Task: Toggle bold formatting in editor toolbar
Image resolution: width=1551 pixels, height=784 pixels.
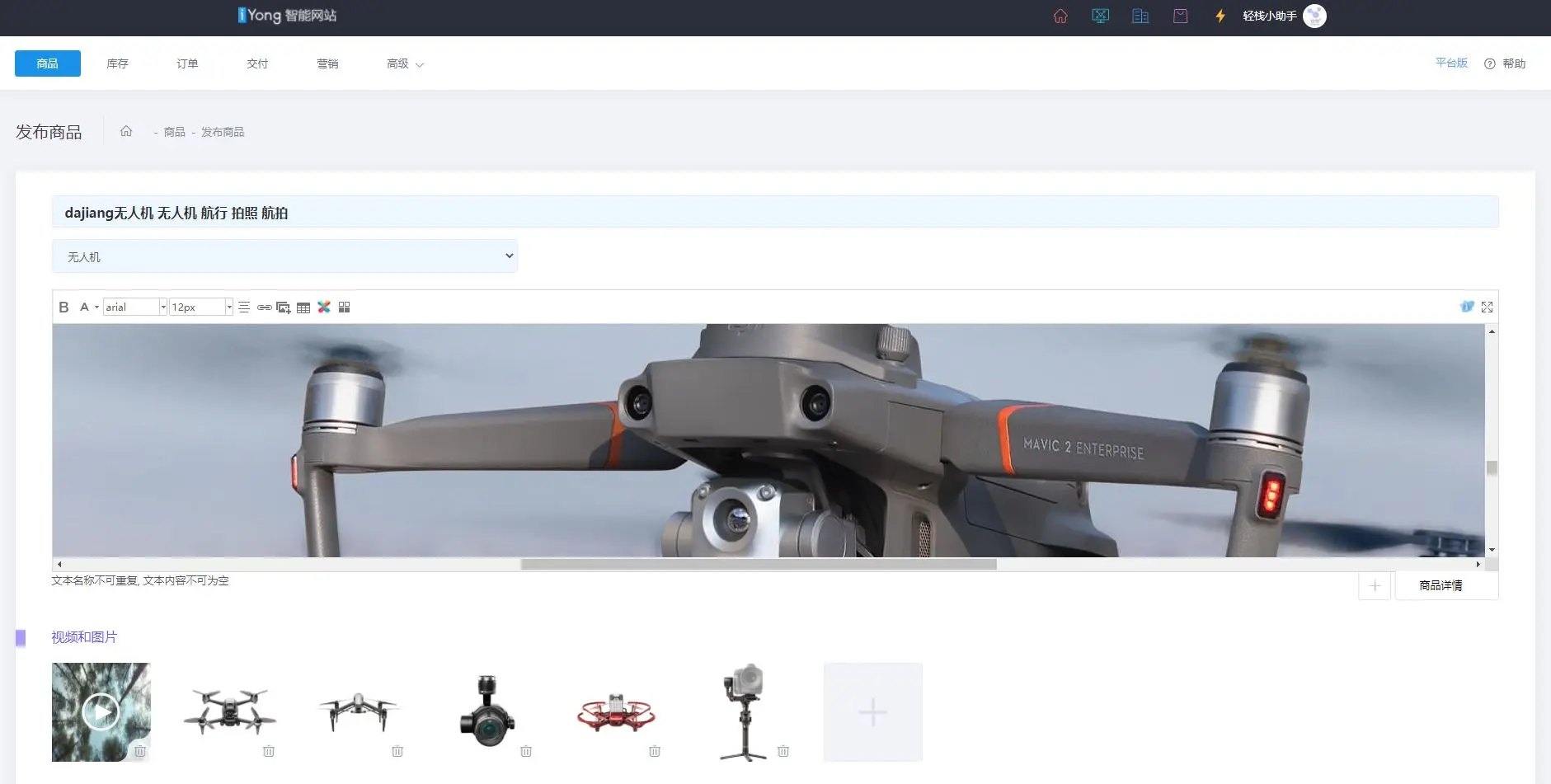Action: point(63,307)
